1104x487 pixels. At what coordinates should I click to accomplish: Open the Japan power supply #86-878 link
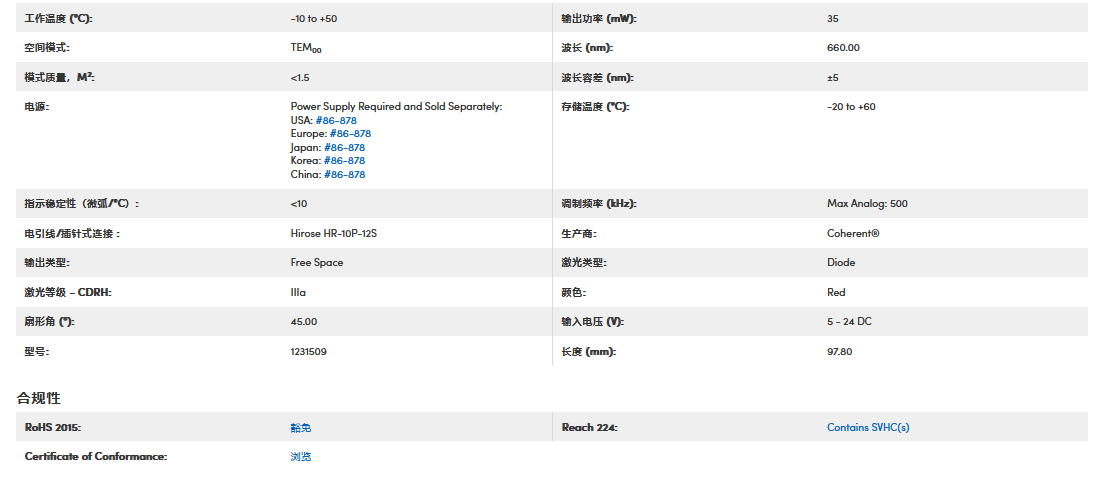344,147
